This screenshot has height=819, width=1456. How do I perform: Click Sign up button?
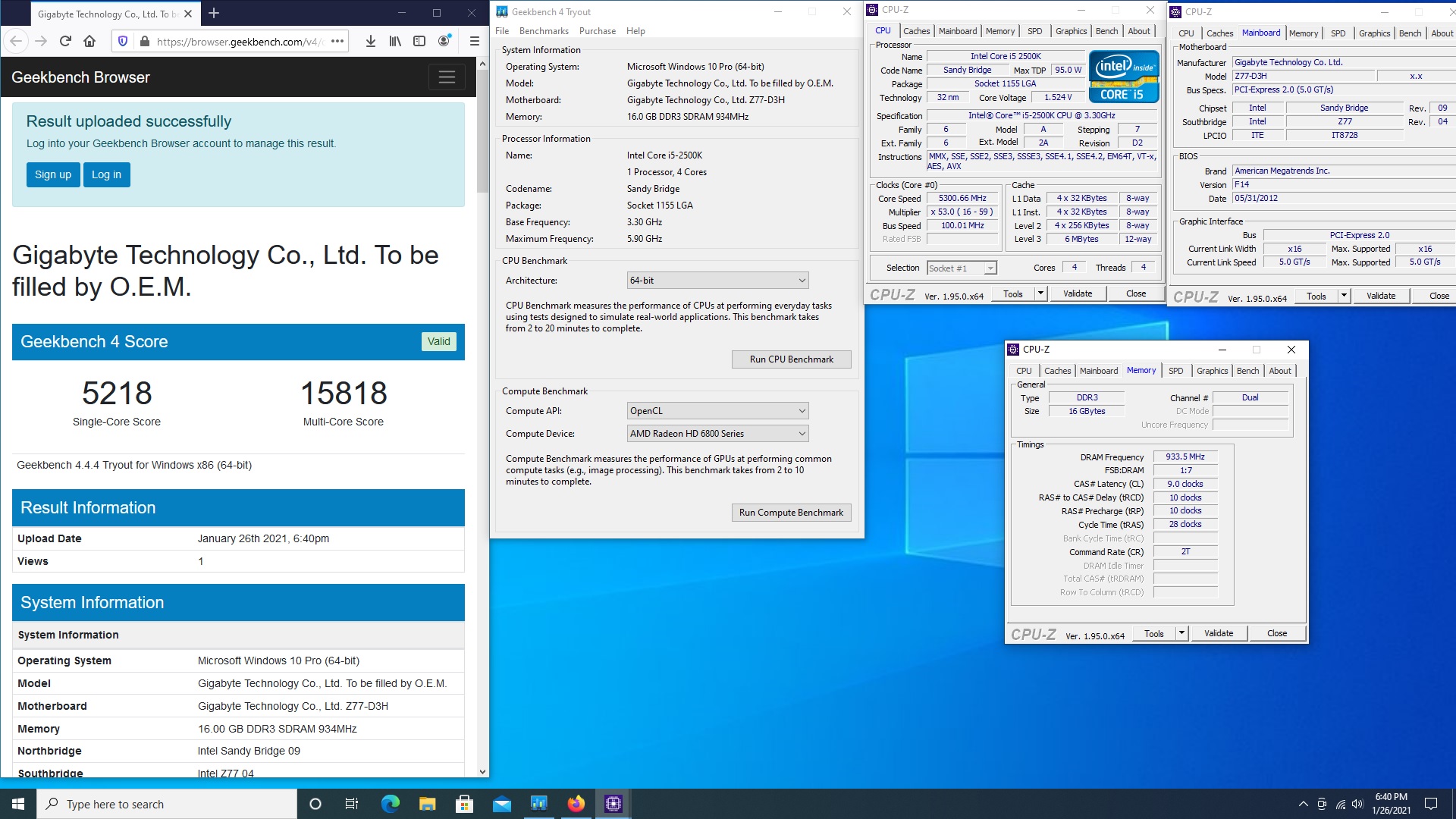click(x=53, y=174)
